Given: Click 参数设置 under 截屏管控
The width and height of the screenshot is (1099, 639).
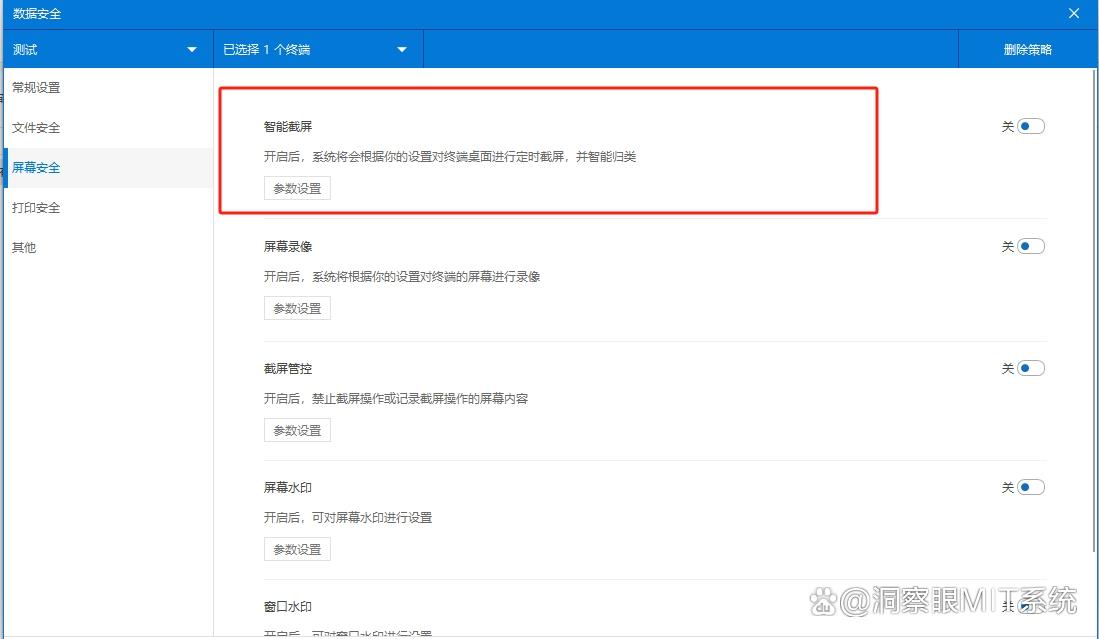Looking at the screenshot, I should pos(296,430).
